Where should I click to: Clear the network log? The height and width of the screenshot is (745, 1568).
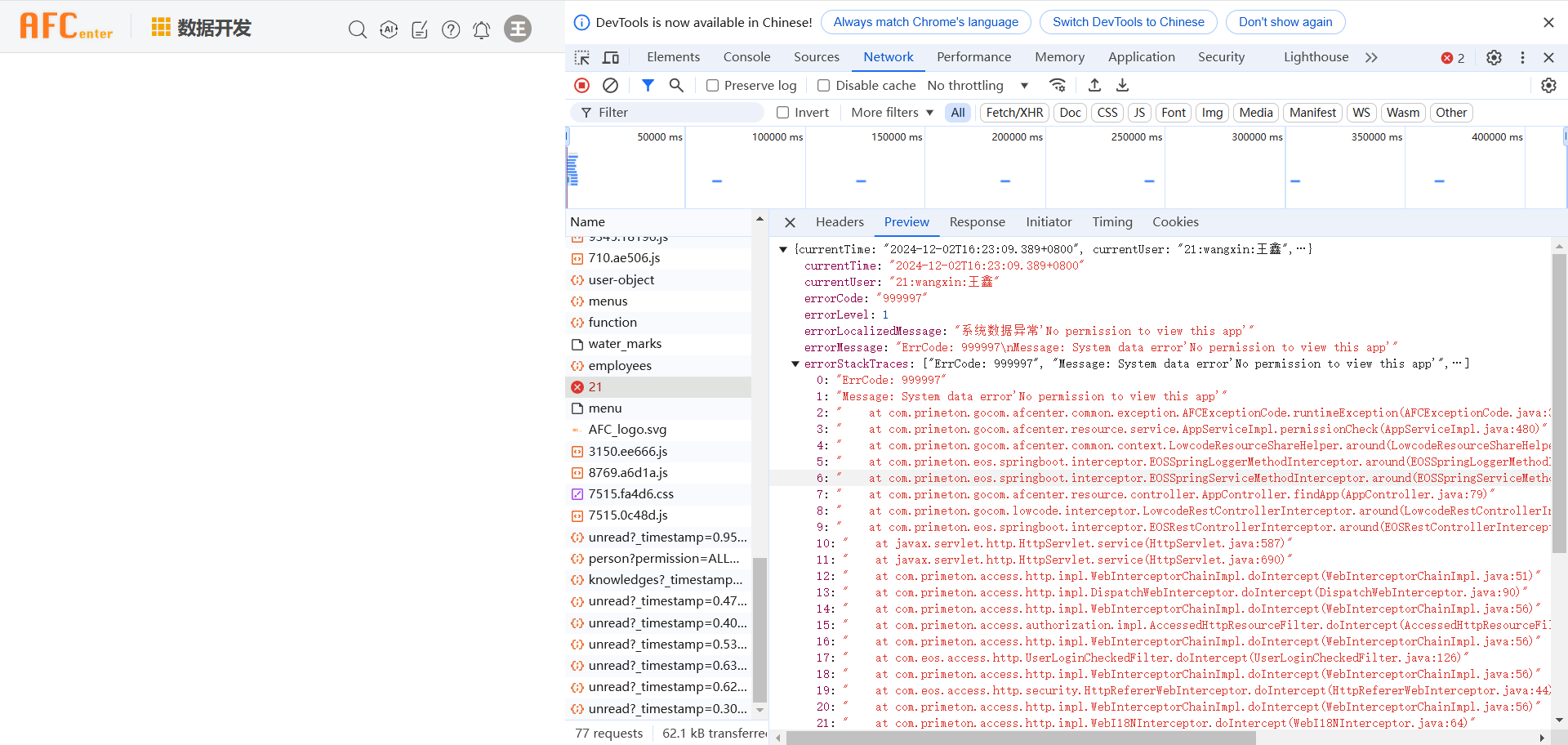(610, 85)
